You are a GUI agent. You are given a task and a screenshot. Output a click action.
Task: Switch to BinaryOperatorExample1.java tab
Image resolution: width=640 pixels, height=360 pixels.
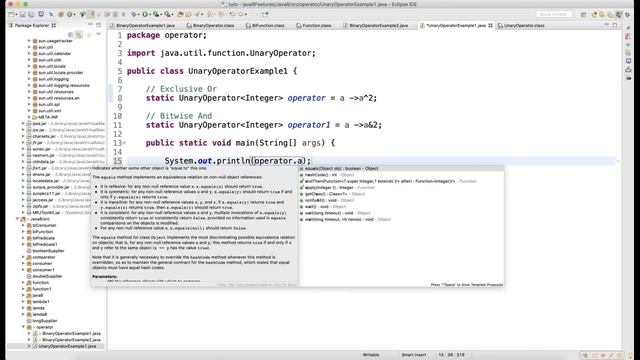click(142, 25)
